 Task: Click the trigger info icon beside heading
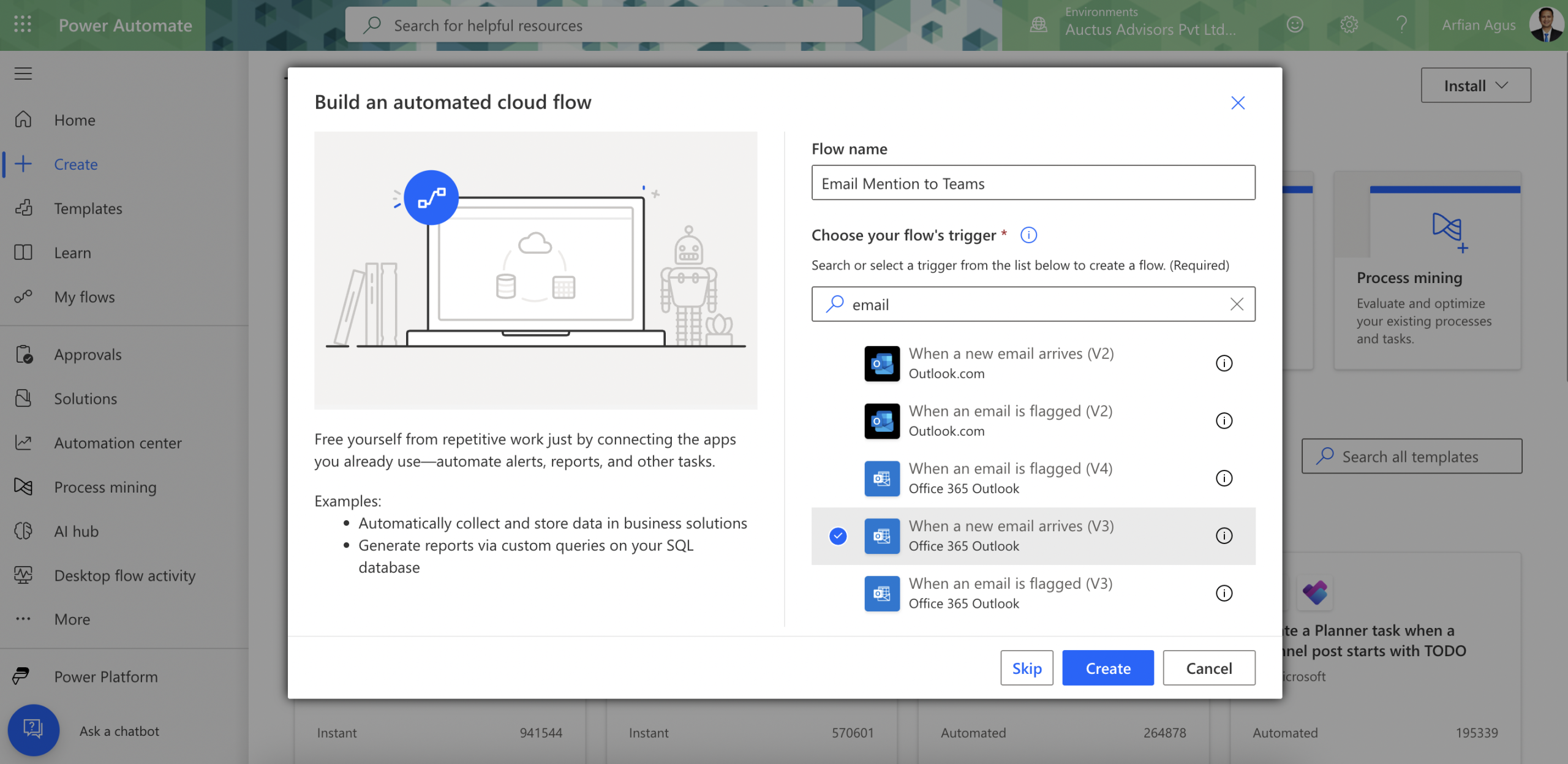click(1028, 235)
